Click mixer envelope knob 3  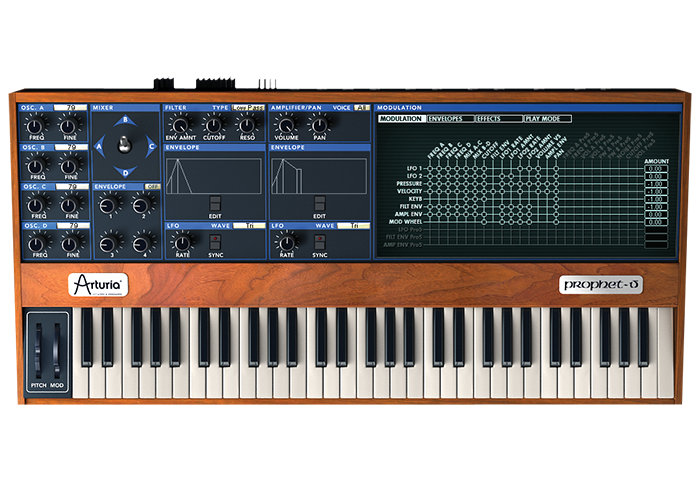[x=108, y=243]
